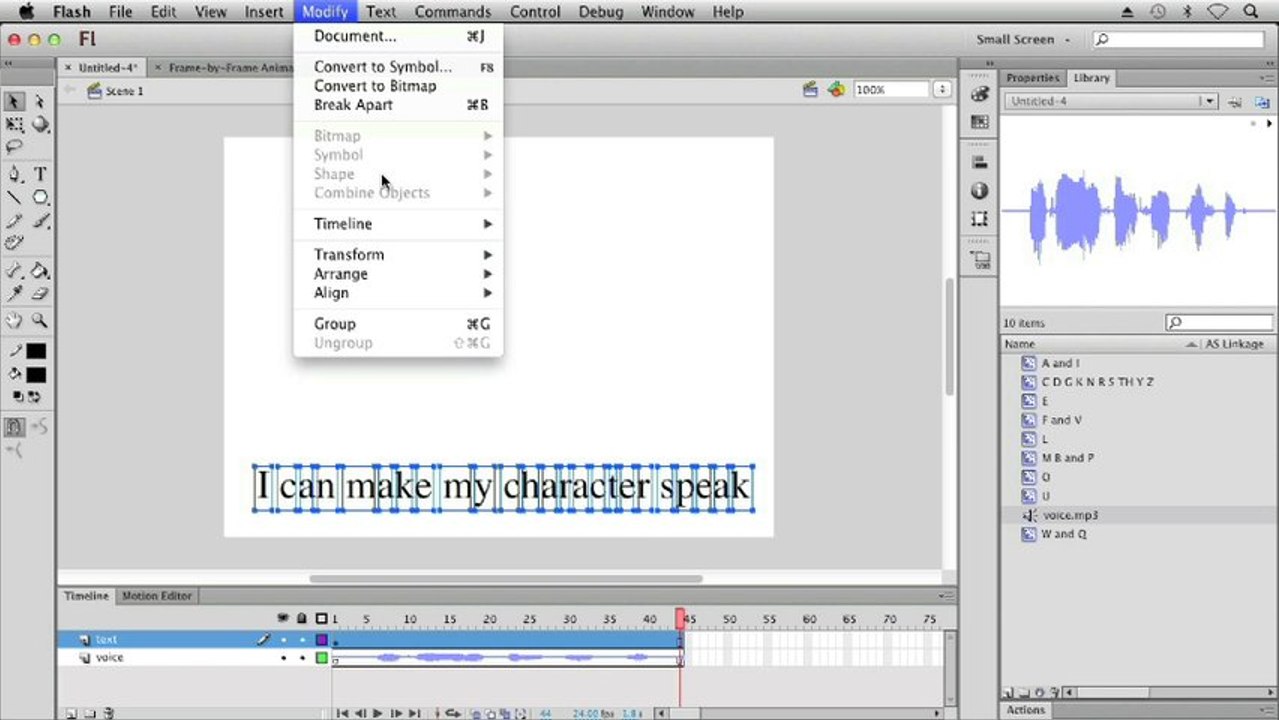Toggle visibility dot of text layer
The height and width of the screenshot is (720, 1279).
(x=284, y=640)
